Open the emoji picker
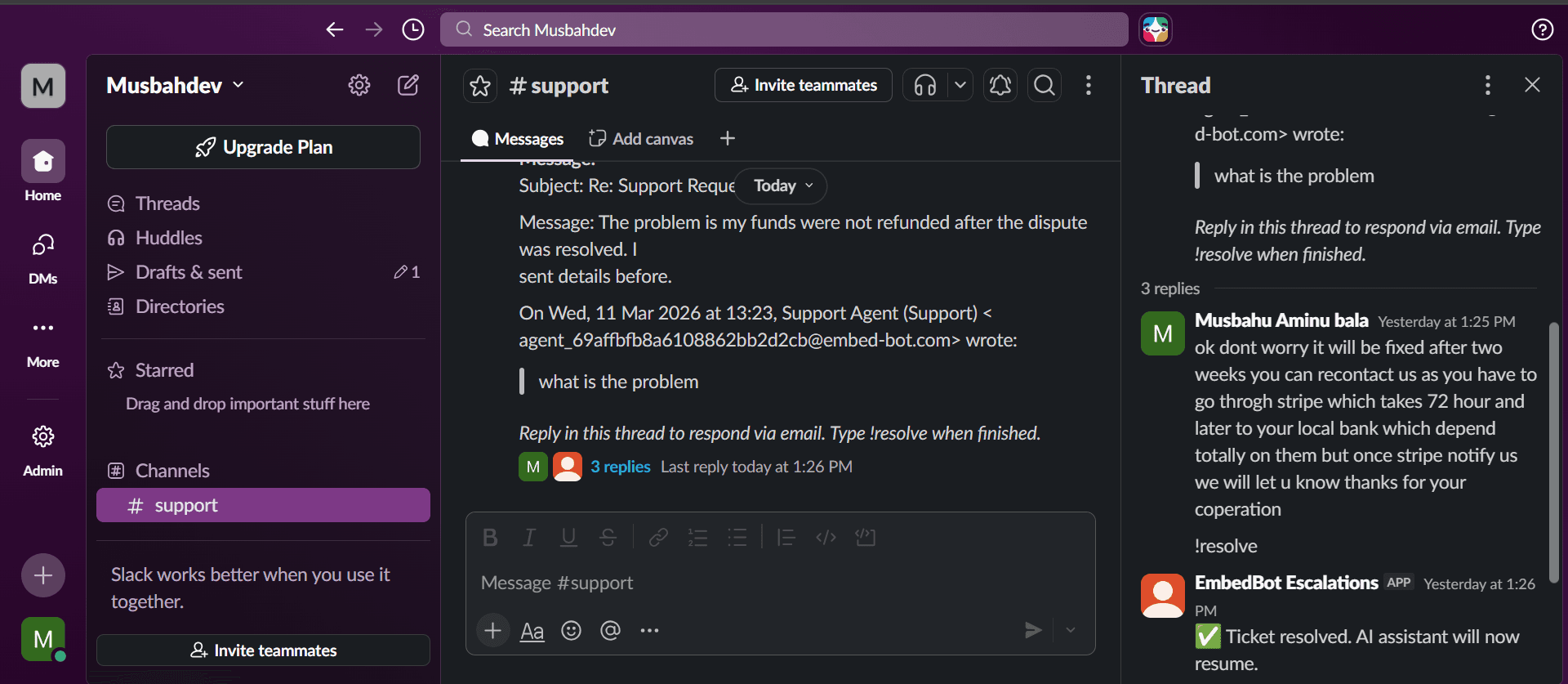The width and height of the screenshot is (1568, 684). 570,630
